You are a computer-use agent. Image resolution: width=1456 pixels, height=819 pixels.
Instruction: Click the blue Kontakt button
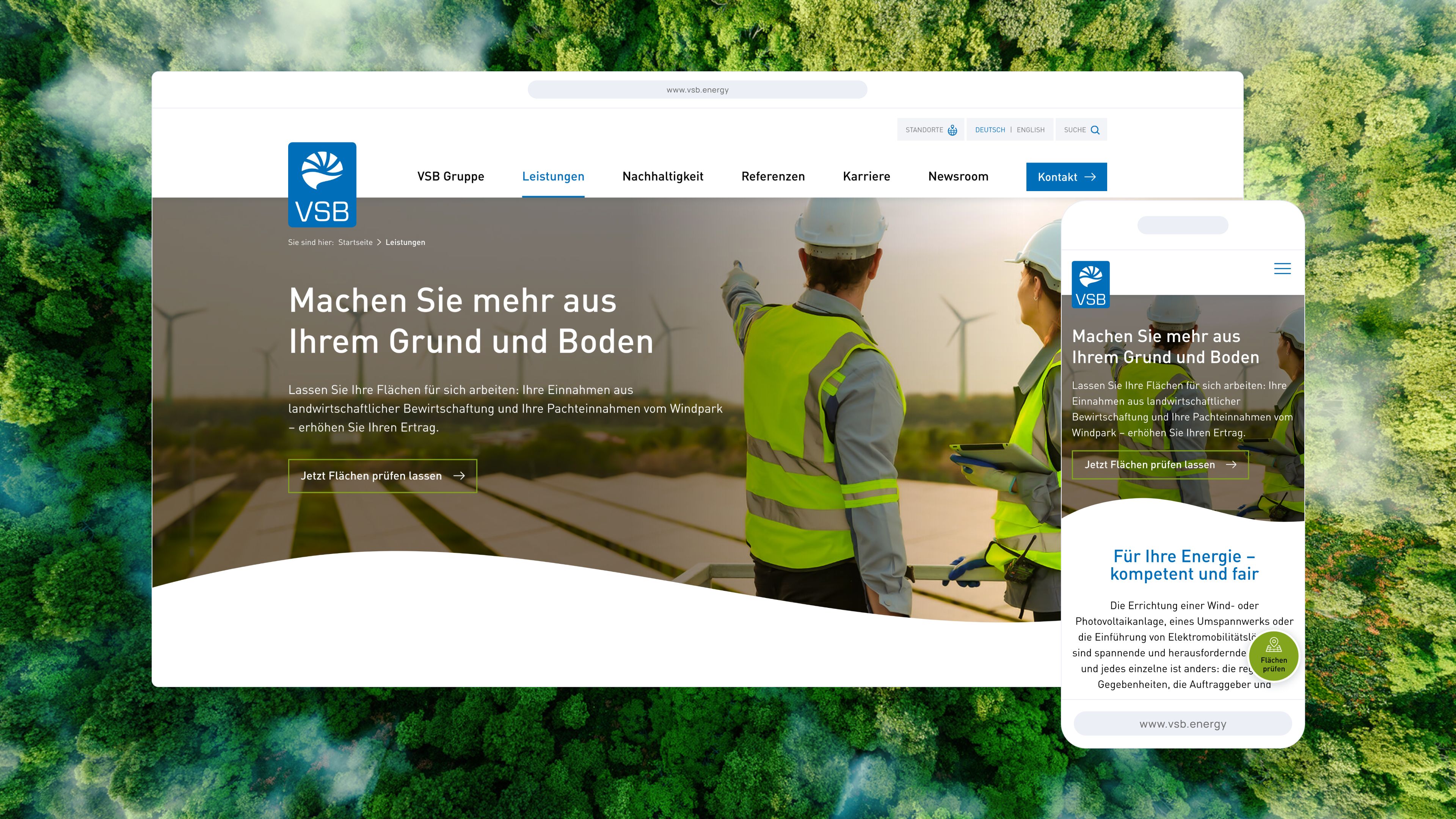(1066, 177)
